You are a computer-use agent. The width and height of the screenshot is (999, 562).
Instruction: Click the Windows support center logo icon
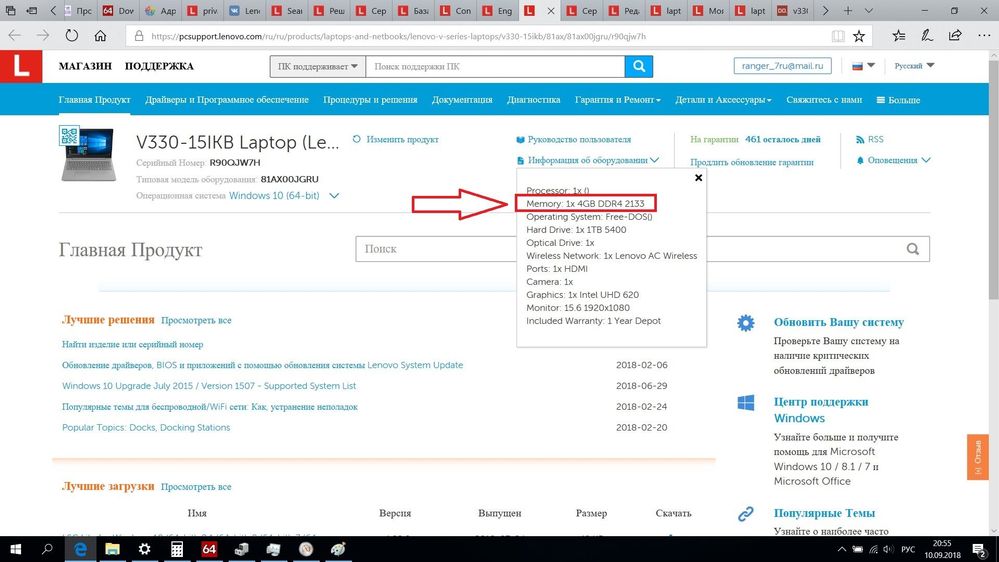(745, 403)
